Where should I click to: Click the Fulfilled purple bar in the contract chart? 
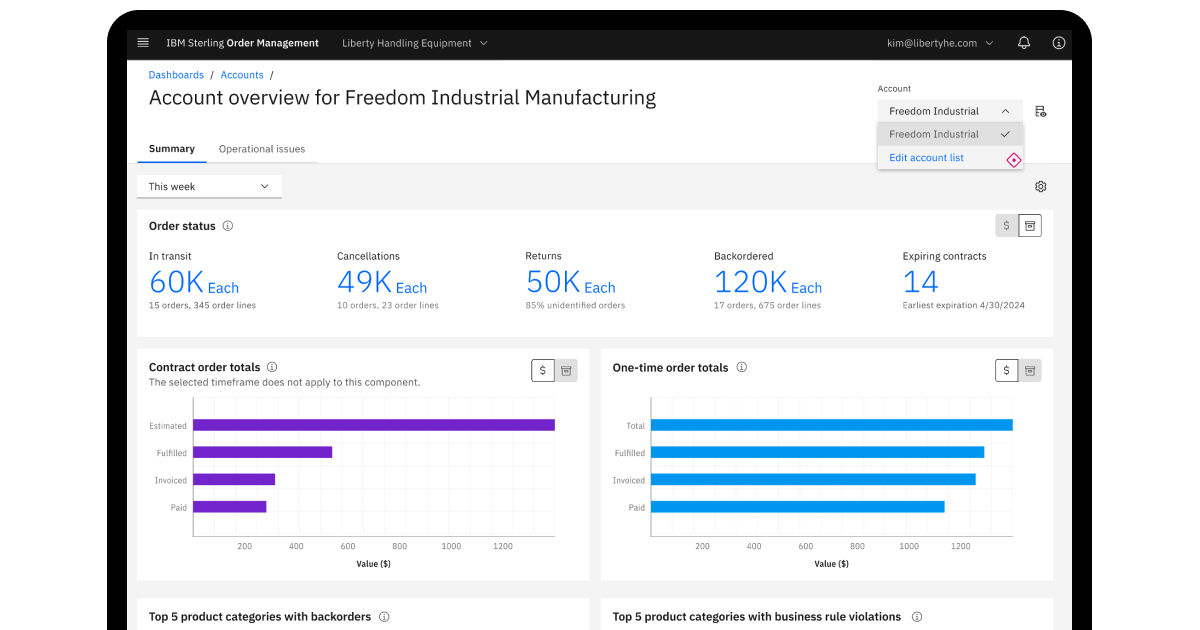click(262, 452)
